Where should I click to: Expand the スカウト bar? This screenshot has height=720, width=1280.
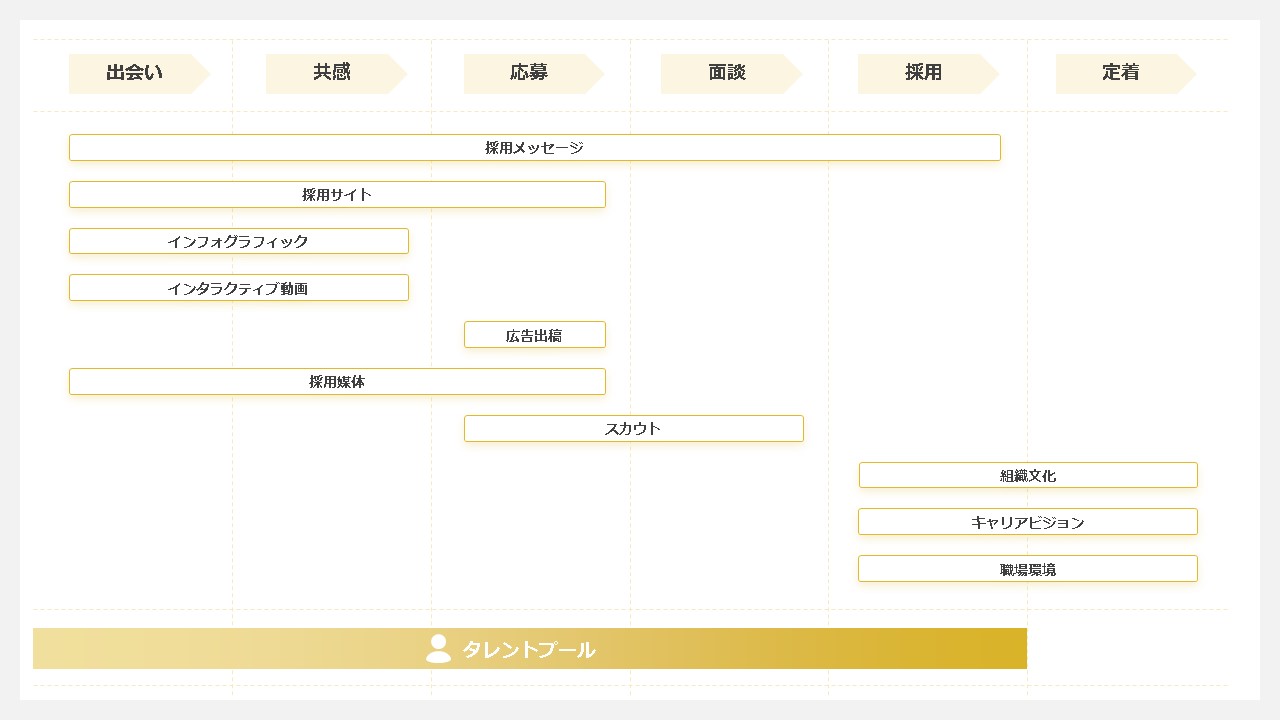click(633, 428)
